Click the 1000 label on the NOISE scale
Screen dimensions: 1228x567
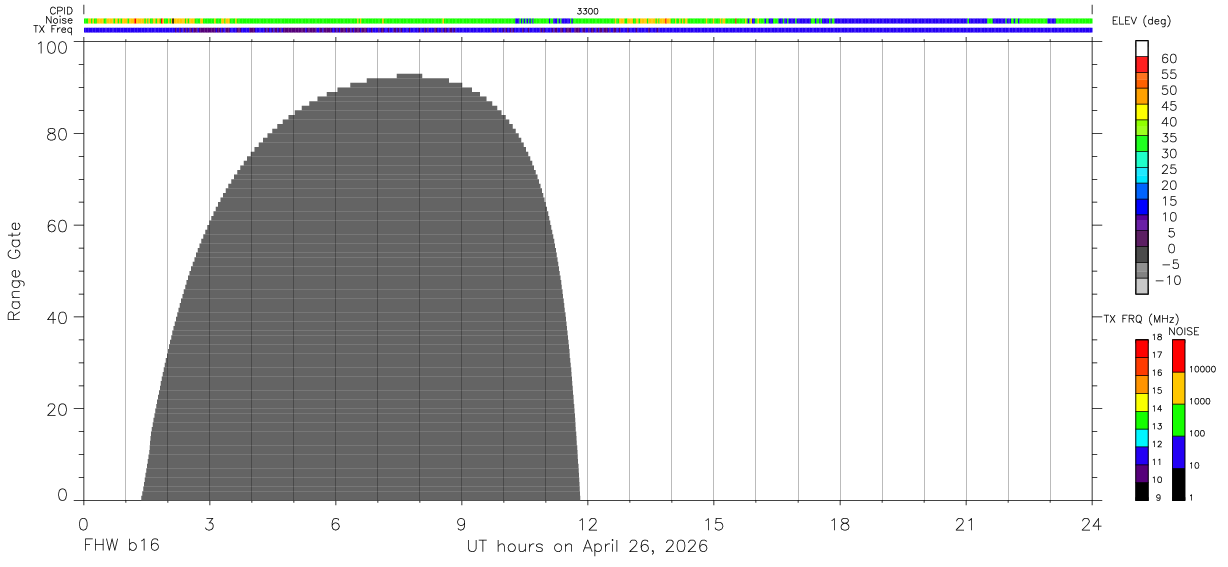[1200, 401]
